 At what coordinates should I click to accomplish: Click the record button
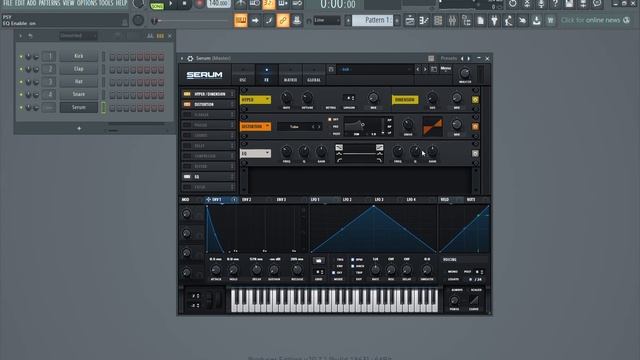(199, 4)
